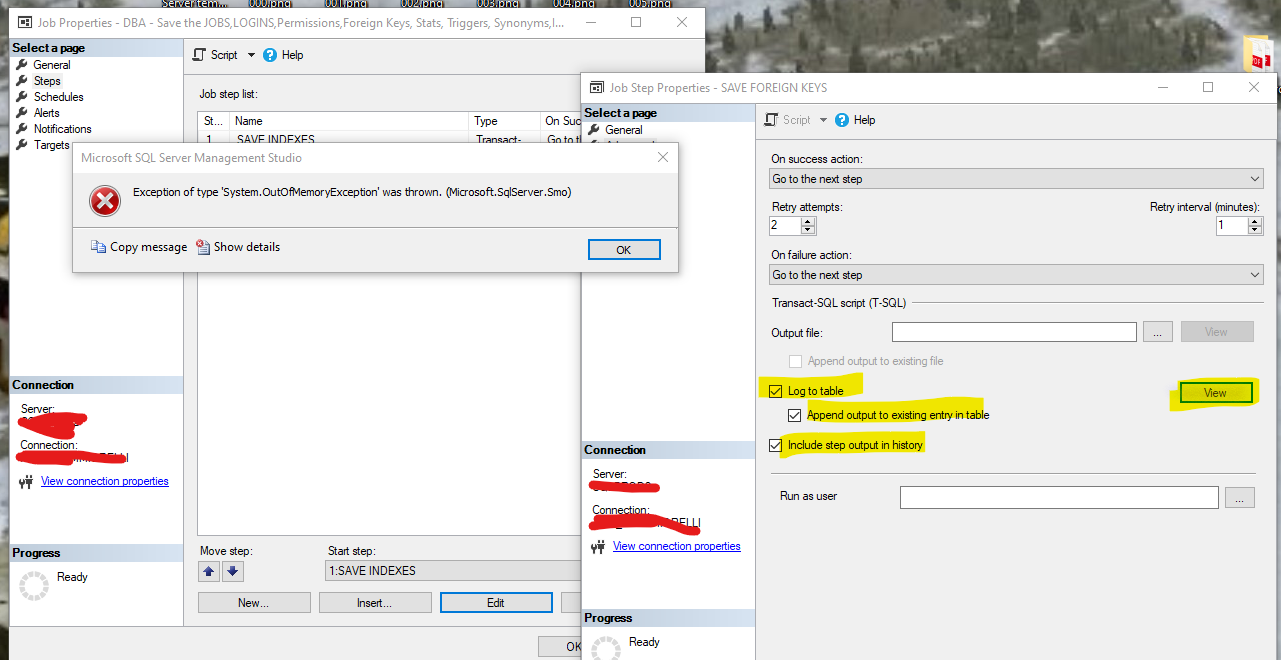Open the Start step dropdown showing 1:SAVE INDEXES
Viewport: 1281px width, 660px height.
coord(454,571)
